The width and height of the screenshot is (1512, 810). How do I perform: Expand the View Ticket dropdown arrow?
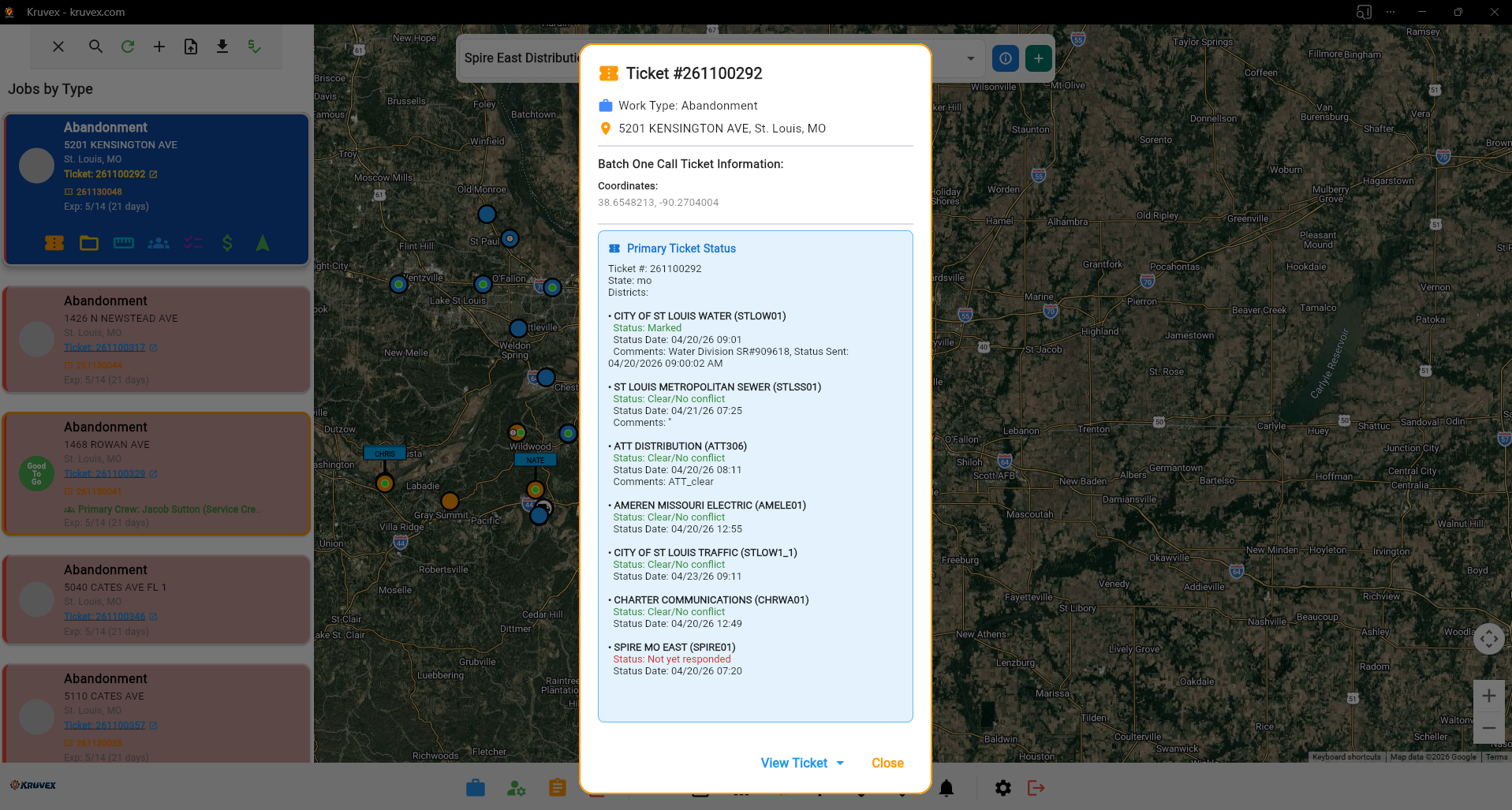coord(840,763)
